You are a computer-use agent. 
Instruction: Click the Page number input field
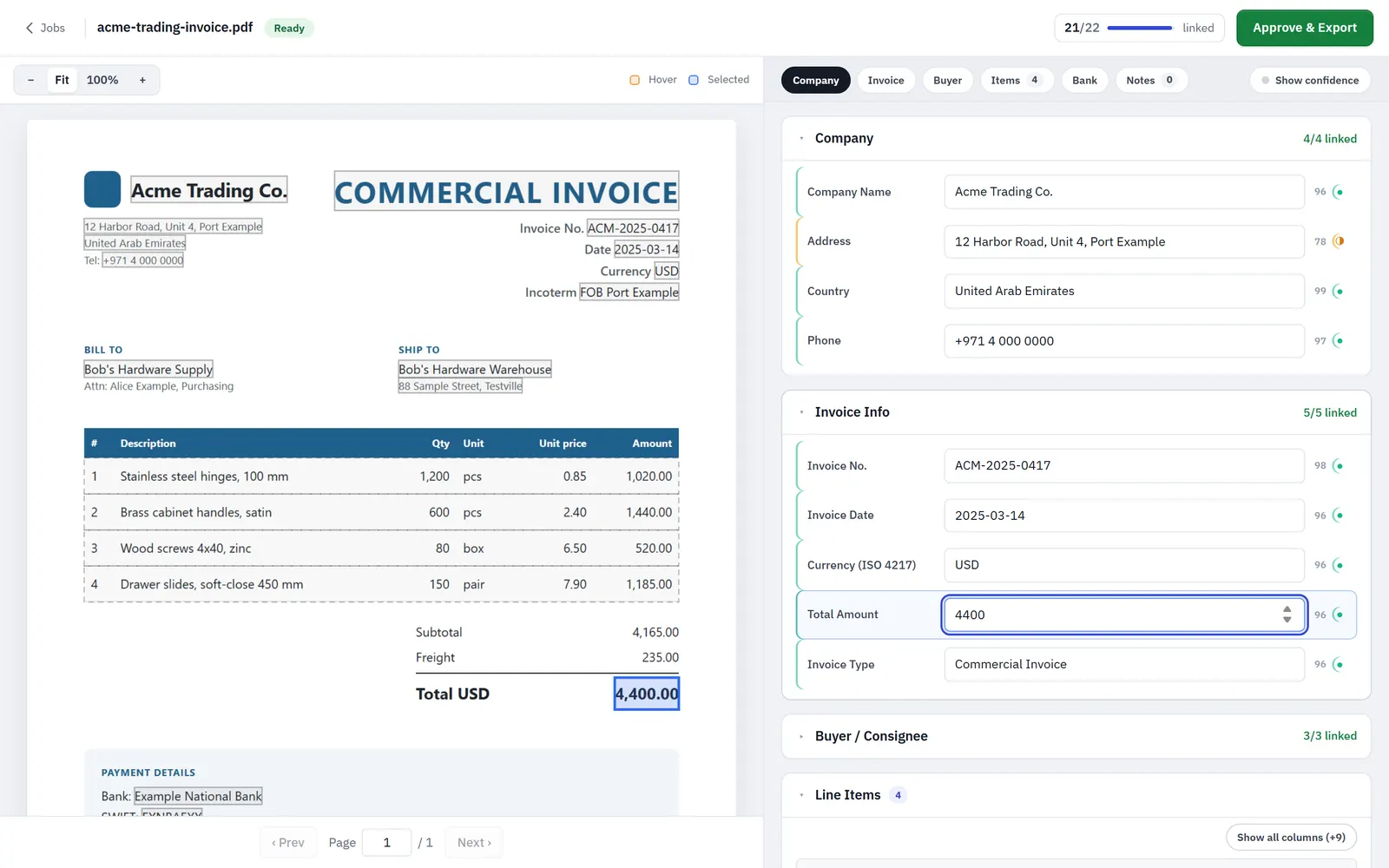coord(386,843)
